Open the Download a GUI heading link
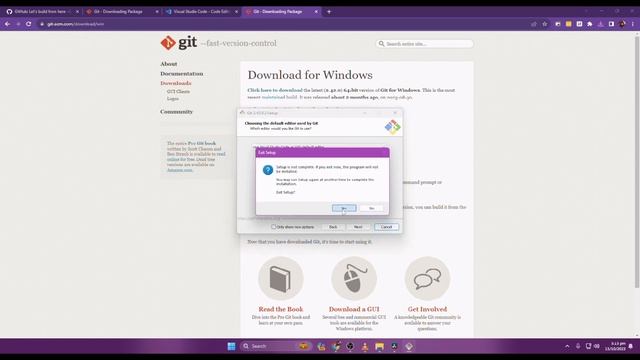The width and height of the screenshot is (640, 360). [354, 309]
